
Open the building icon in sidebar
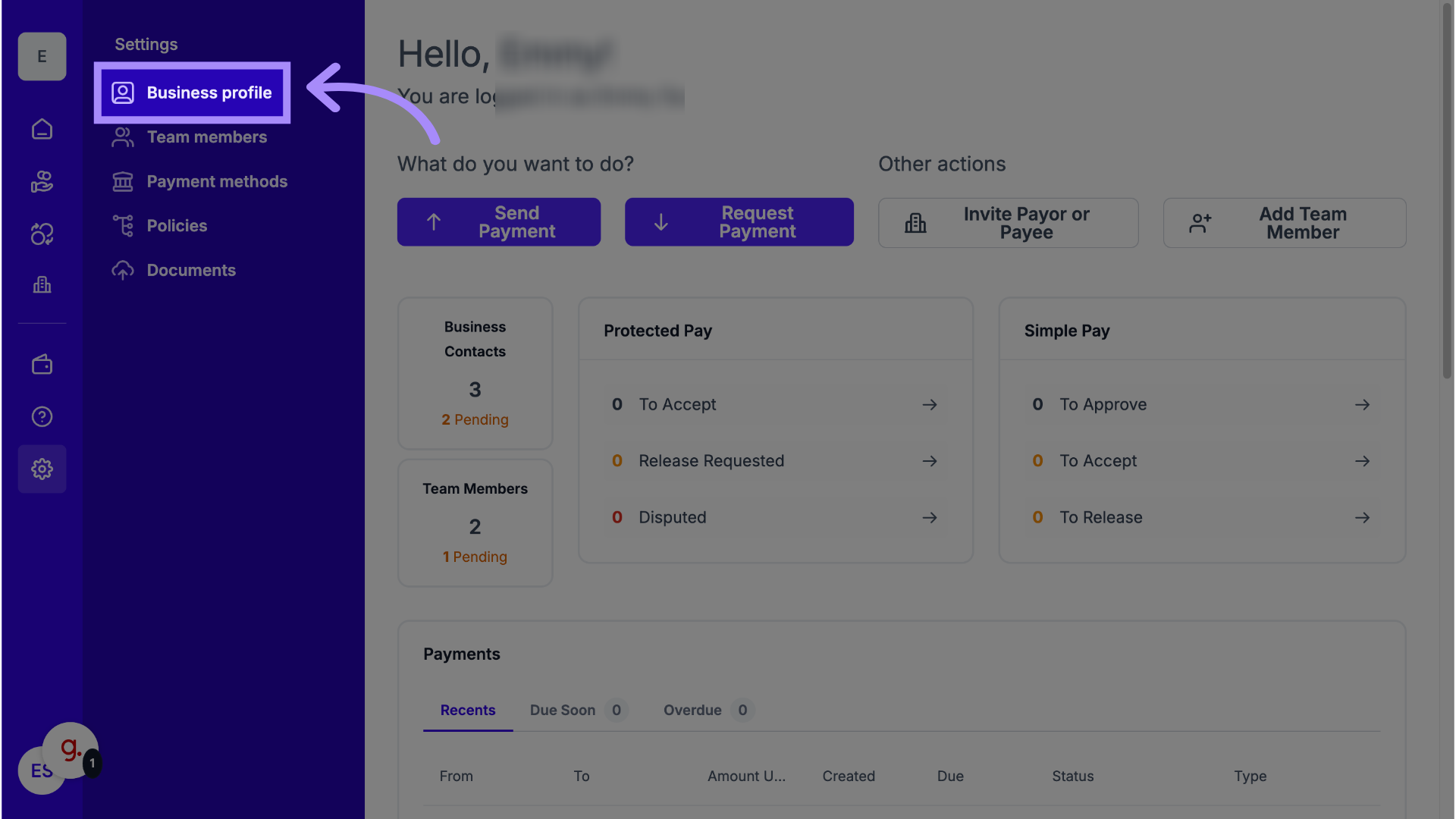(x=42, y=285)
